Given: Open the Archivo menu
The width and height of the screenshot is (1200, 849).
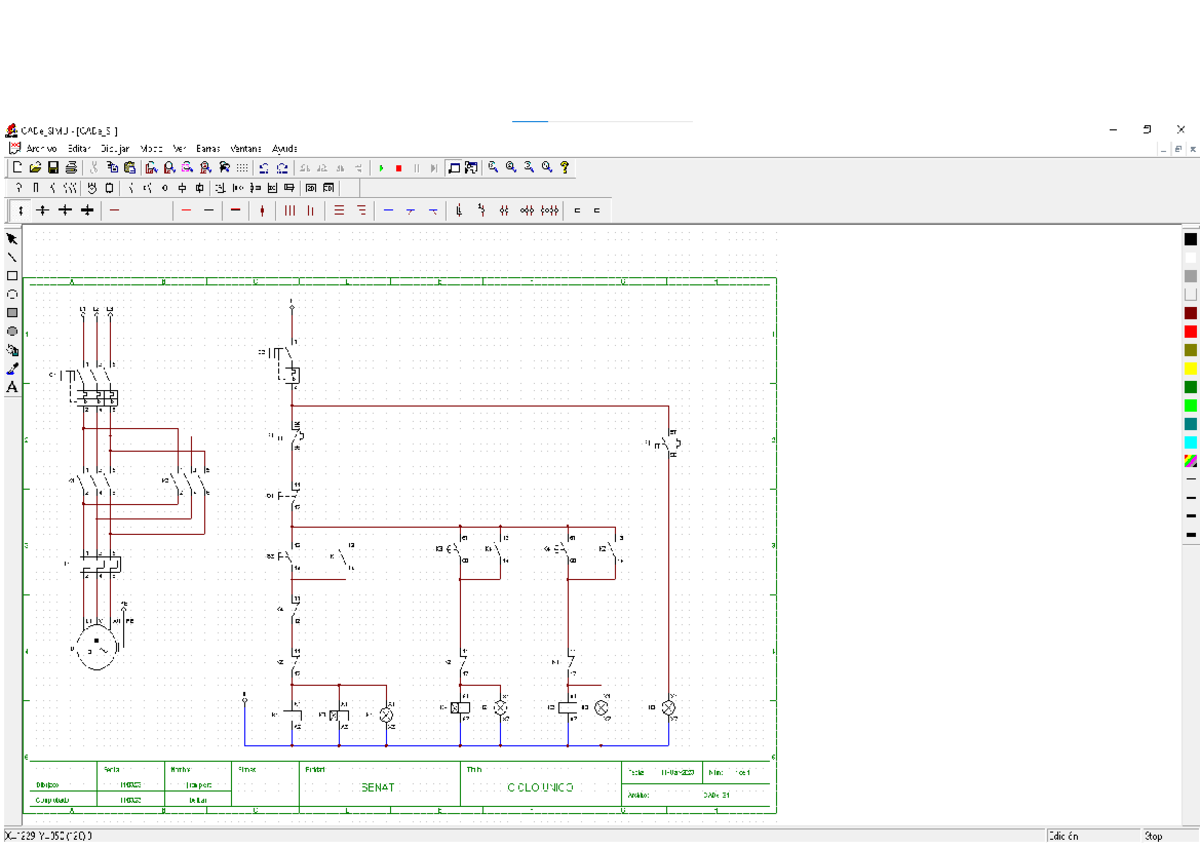Looking at the screenshot, I should coord(41,148).
